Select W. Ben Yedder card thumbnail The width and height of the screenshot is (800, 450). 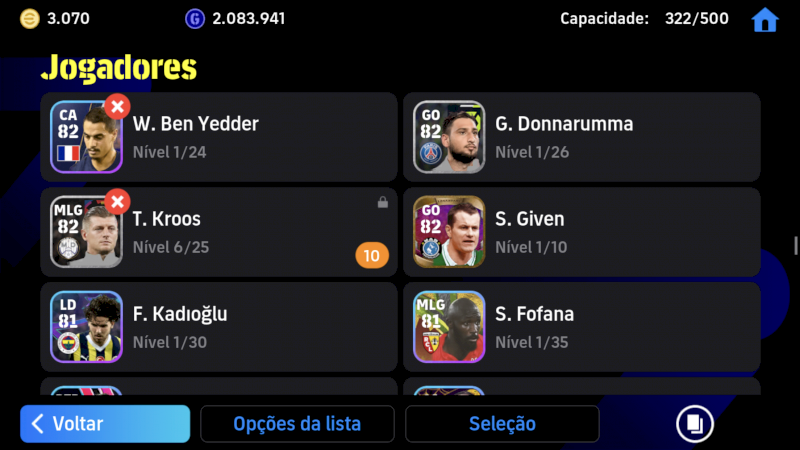[x=86, y=137]
